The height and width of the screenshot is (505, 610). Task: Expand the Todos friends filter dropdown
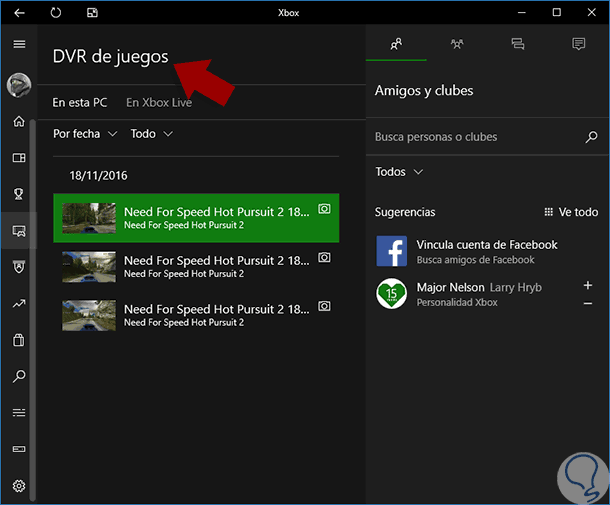[399, 172]
